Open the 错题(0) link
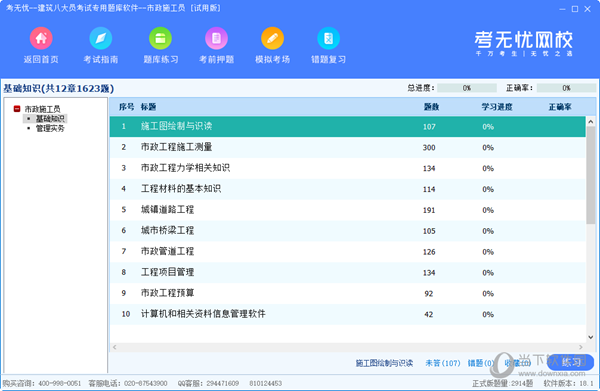 481,363
